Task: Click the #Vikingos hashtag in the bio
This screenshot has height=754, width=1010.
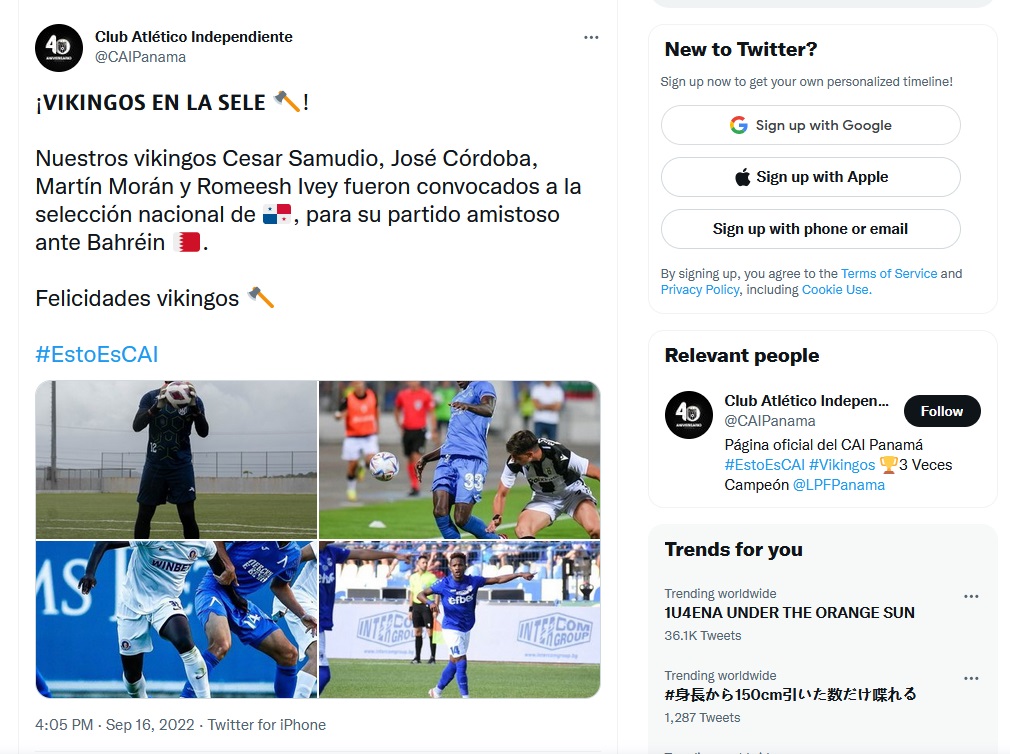Action: (842, 465)
